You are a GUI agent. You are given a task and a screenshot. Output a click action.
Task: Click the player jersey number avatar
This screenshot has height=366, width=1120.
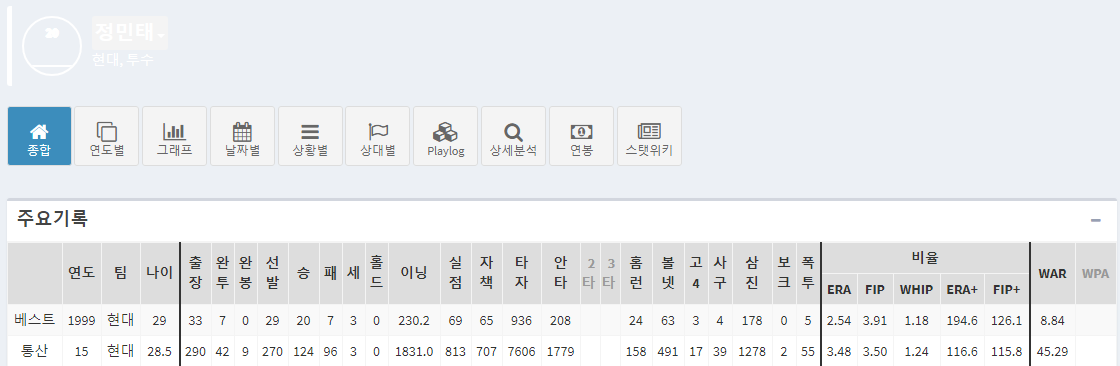52,44
